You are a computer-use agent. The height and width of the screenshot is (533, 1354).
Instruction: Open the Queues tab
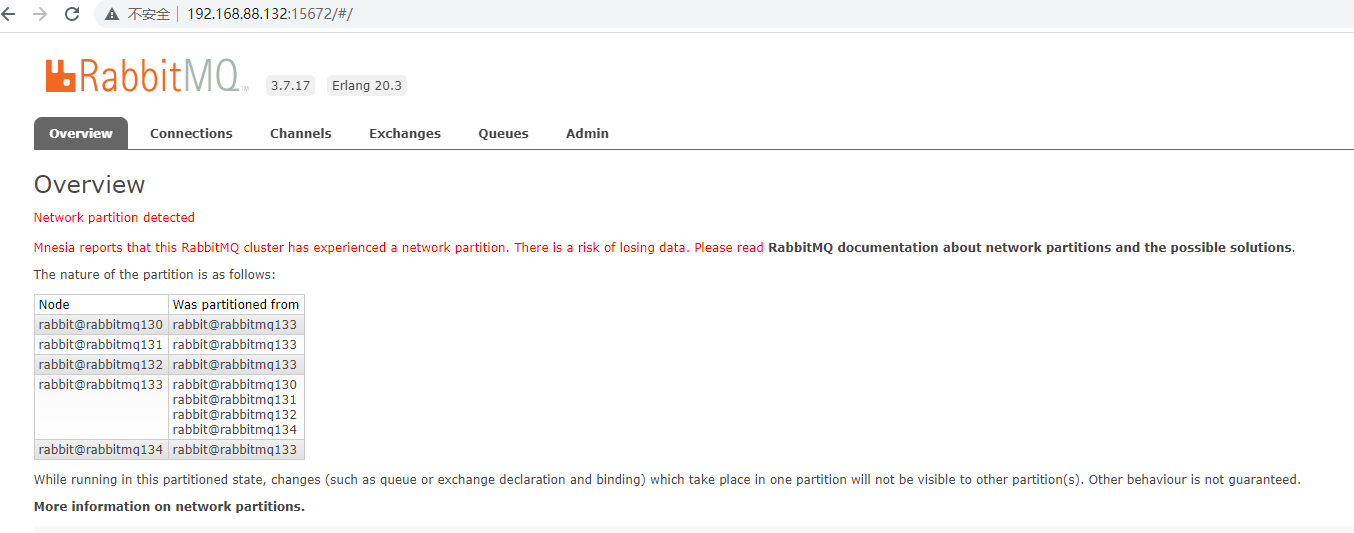point(503,133)
